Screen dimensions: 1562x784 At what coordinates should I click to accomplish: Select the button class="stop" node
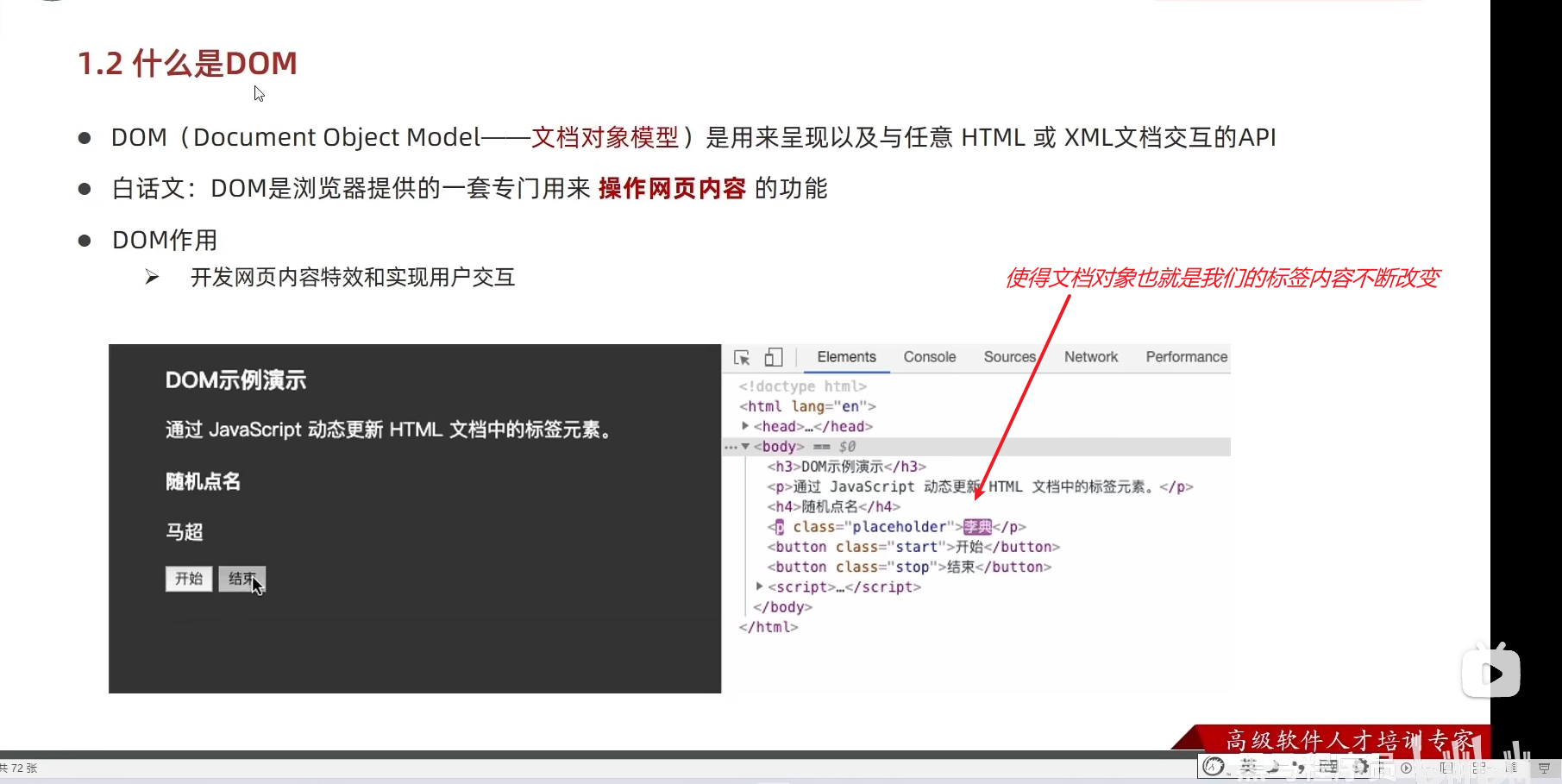coord(909,567)
